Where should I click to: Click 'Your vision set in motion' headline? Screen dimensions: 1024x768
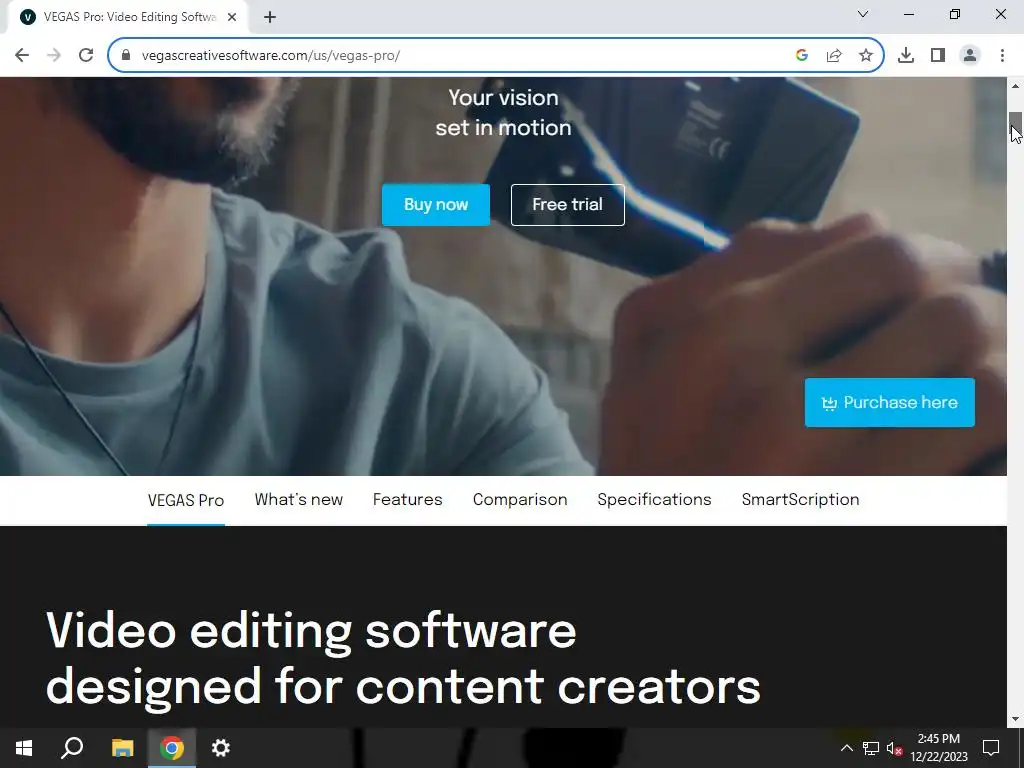[504, 113]
